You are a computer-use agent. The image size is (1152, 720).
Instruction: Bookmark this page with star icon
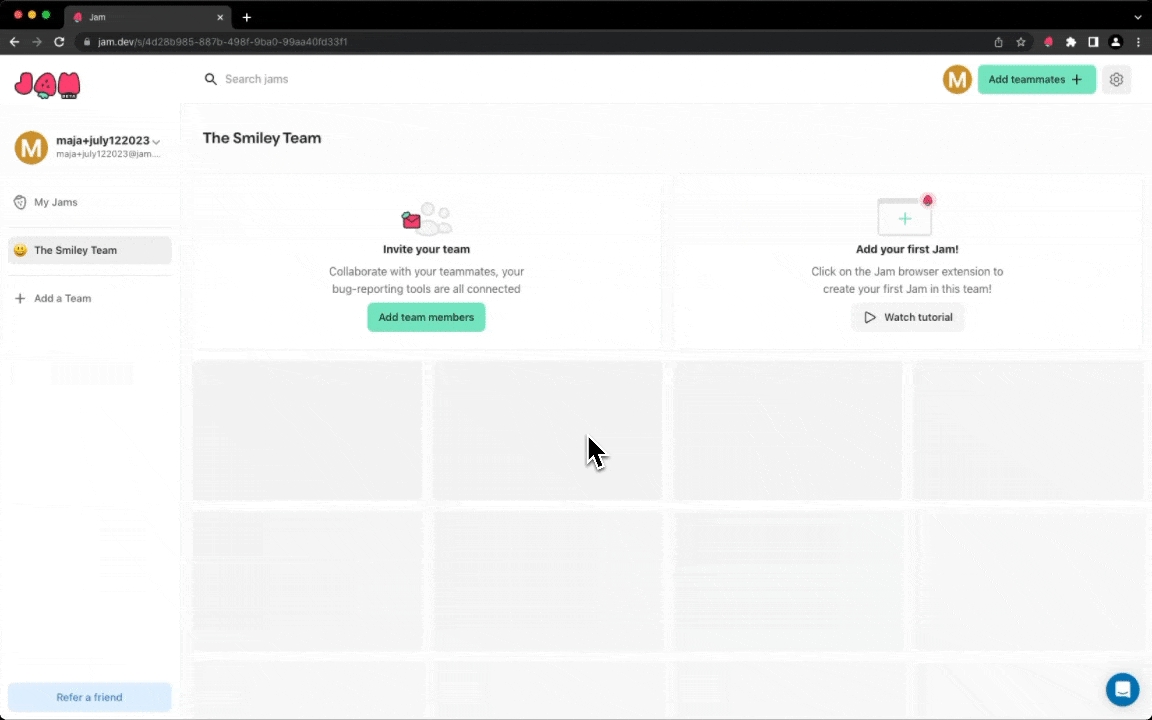coord(1021,42)
